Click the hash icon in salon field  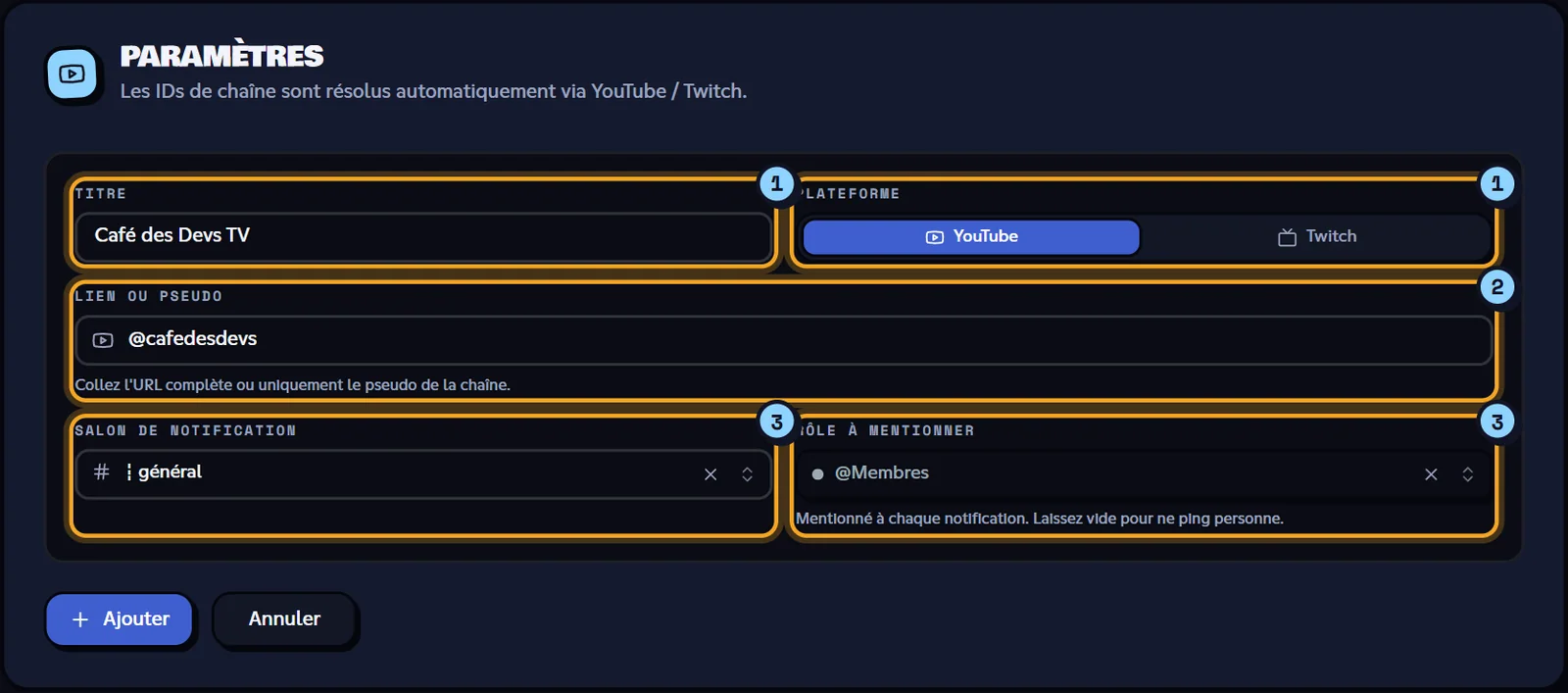click(x=101, y=472)
